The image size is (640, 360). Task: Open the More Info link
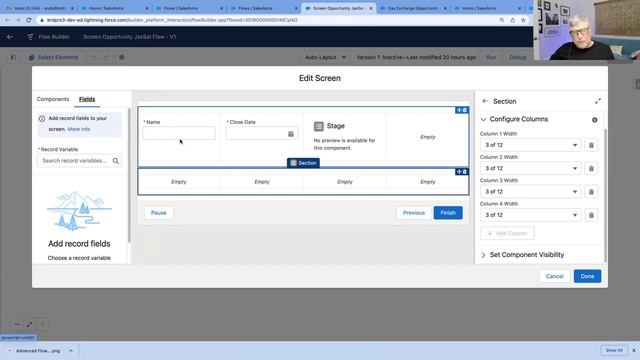coord(79,129)
